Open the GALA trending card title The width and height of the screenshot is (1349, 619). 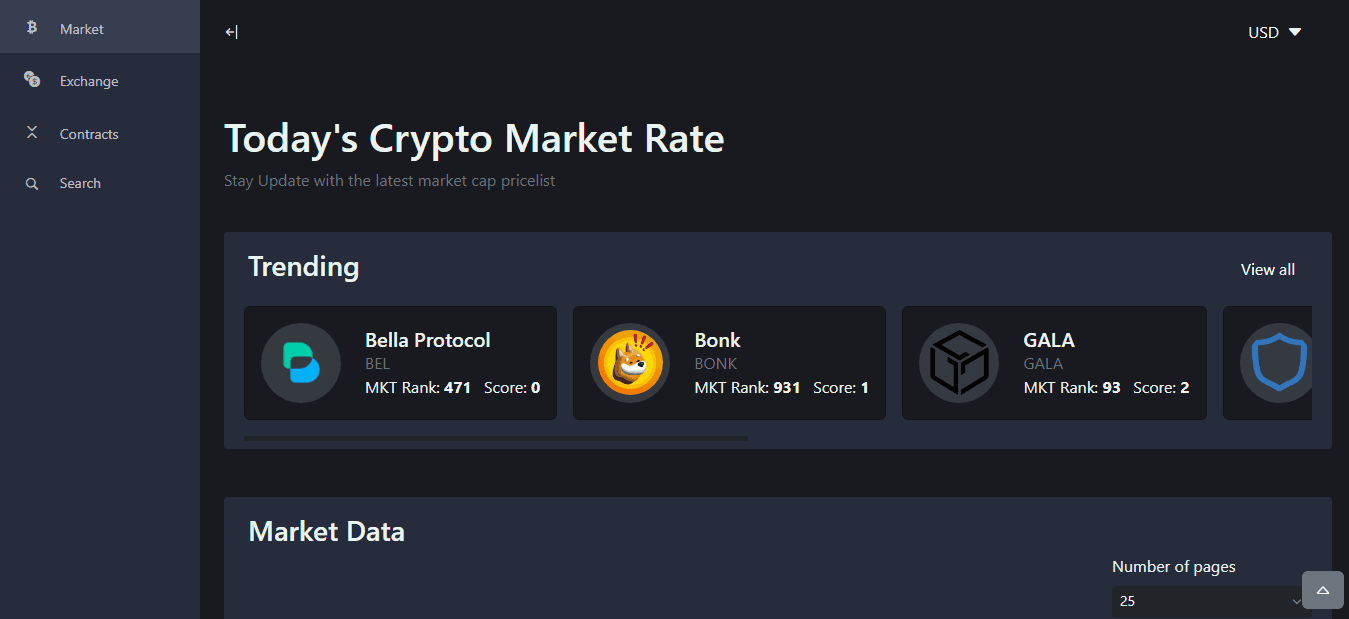[x=1049, y=340]
